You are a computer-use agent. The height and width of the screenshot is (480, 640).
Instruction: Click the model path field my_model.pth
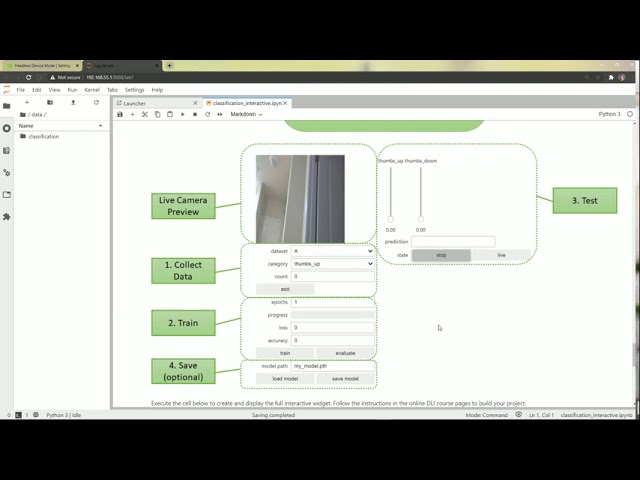(x=333, y=366)
